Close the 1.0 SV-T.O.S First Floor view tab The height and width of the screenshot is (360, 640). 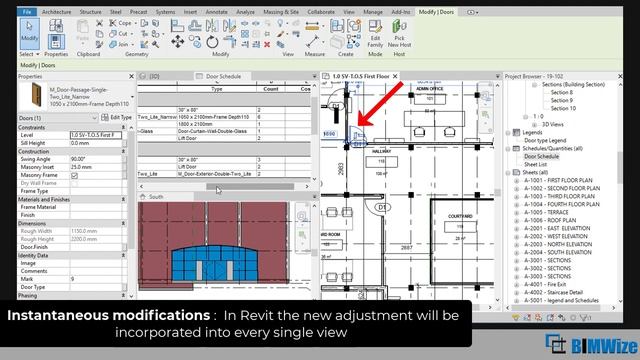[x=395, y=76]
